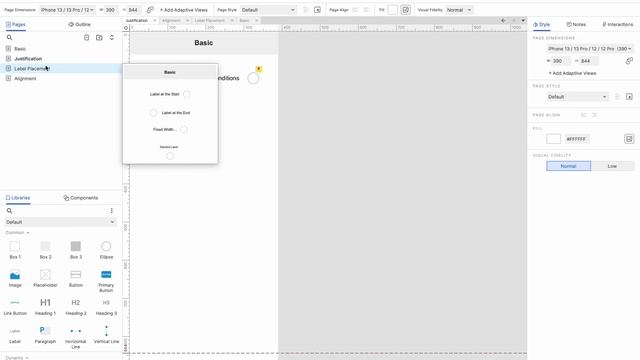Click the ruler origin icon at canvas corner
The image size is (640, 360).
point(126,28)
